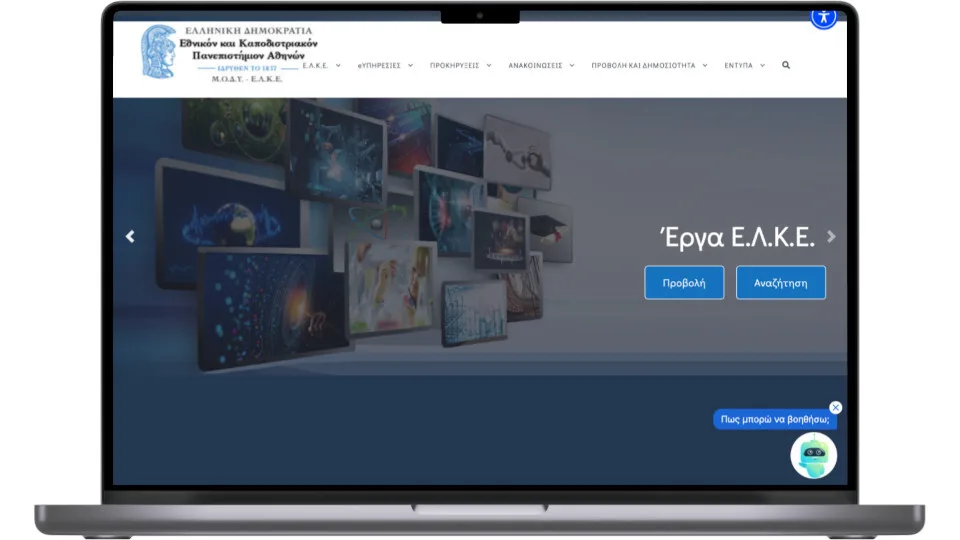Expand chevron next to Ε.Λ.Κ.Ε.
This screenshot has height=540, width=960.
pyautogui.click(x=338, y=66)
